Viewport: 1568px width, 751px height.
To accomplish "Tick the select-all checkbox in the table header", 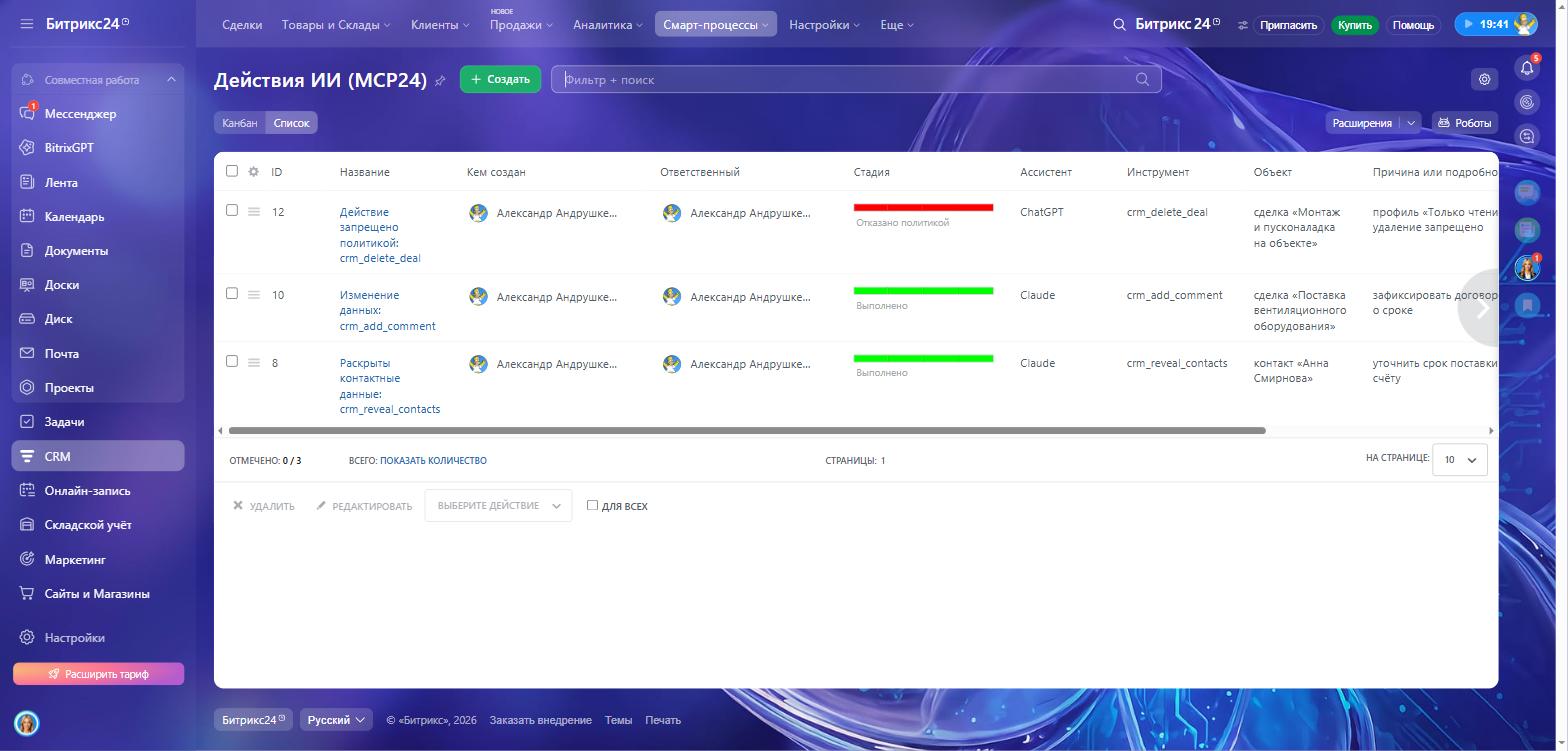I will click(232, 171).
